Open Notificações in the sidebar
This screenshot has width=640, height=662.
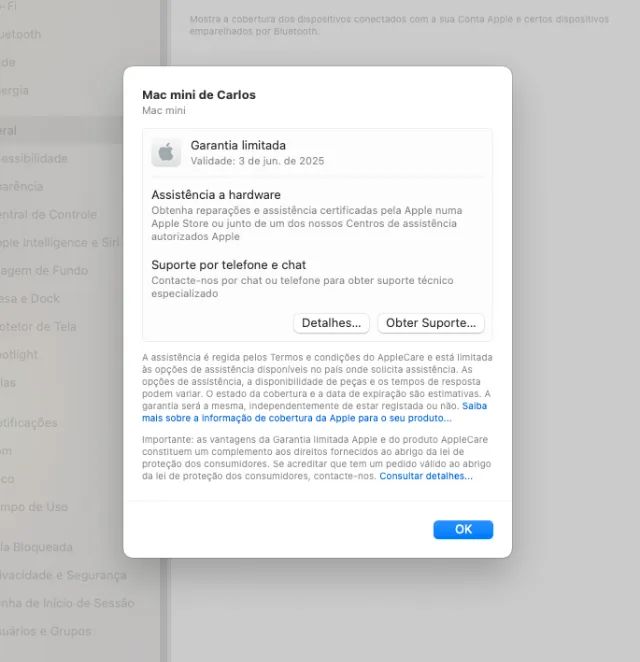pos(29,423)
